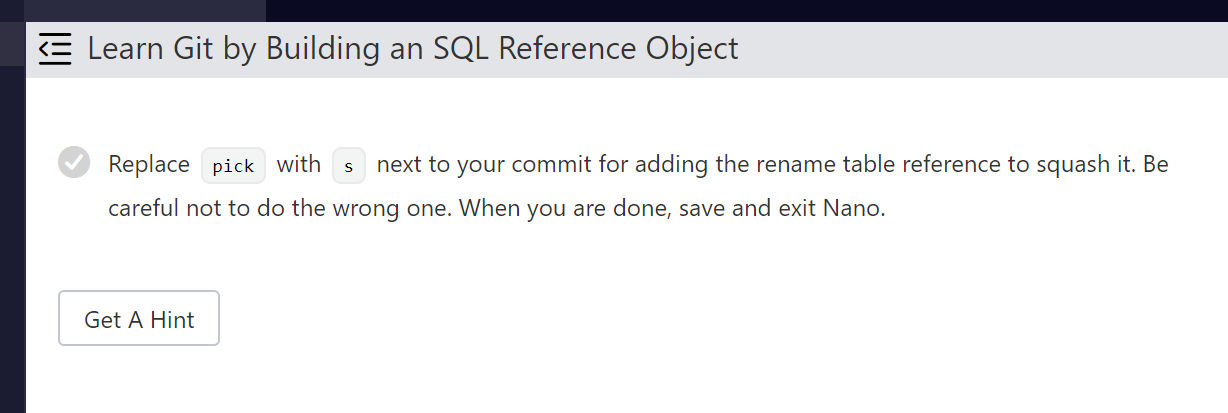Viewport: 1228px width, 413px height.
Task: Click the gray completed checkmark icon
Action: click(x=74, y=162)
